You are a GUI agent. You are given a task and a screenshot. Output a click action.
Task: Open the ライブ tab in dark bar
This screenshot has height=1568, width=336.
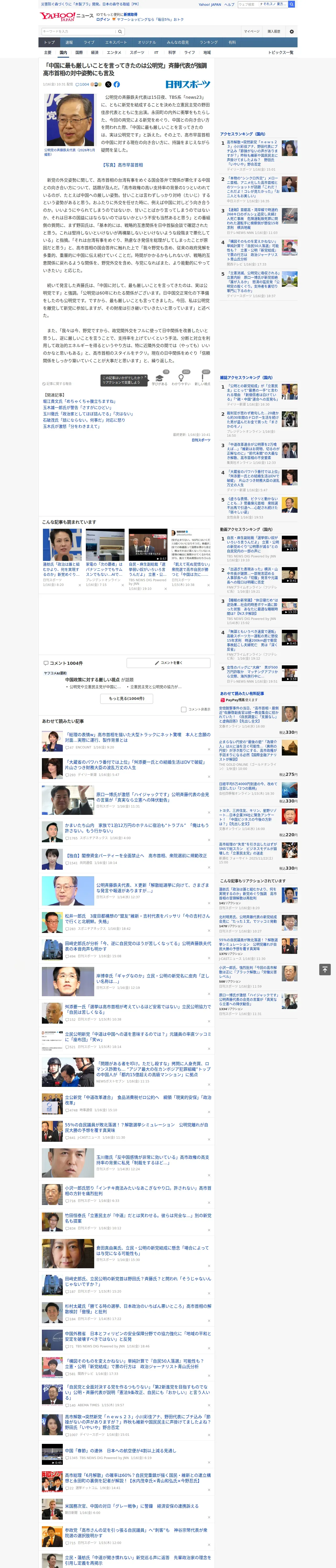click(x=89, y=42)
